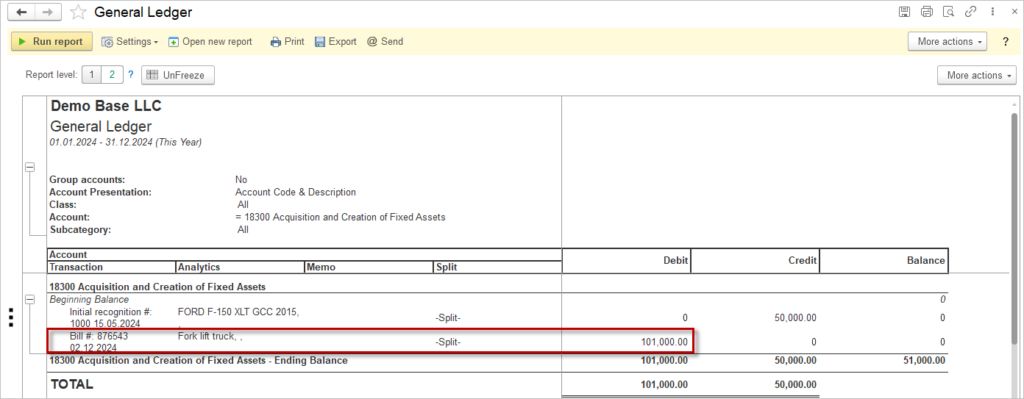Click the Analytics column header

(x=240, y=267)
